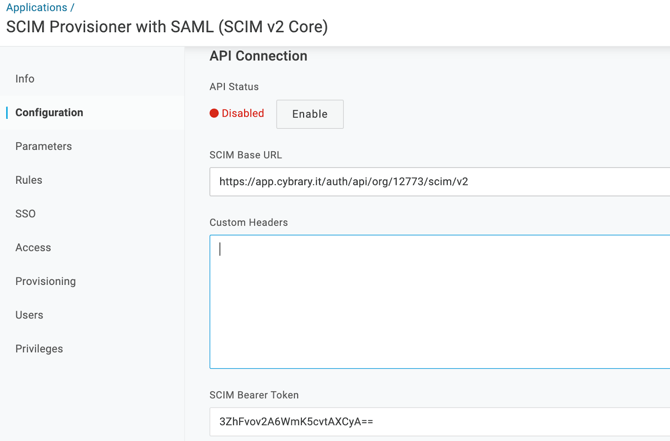
Task: Navigate to the Access section
Action: tap(33, 248)
